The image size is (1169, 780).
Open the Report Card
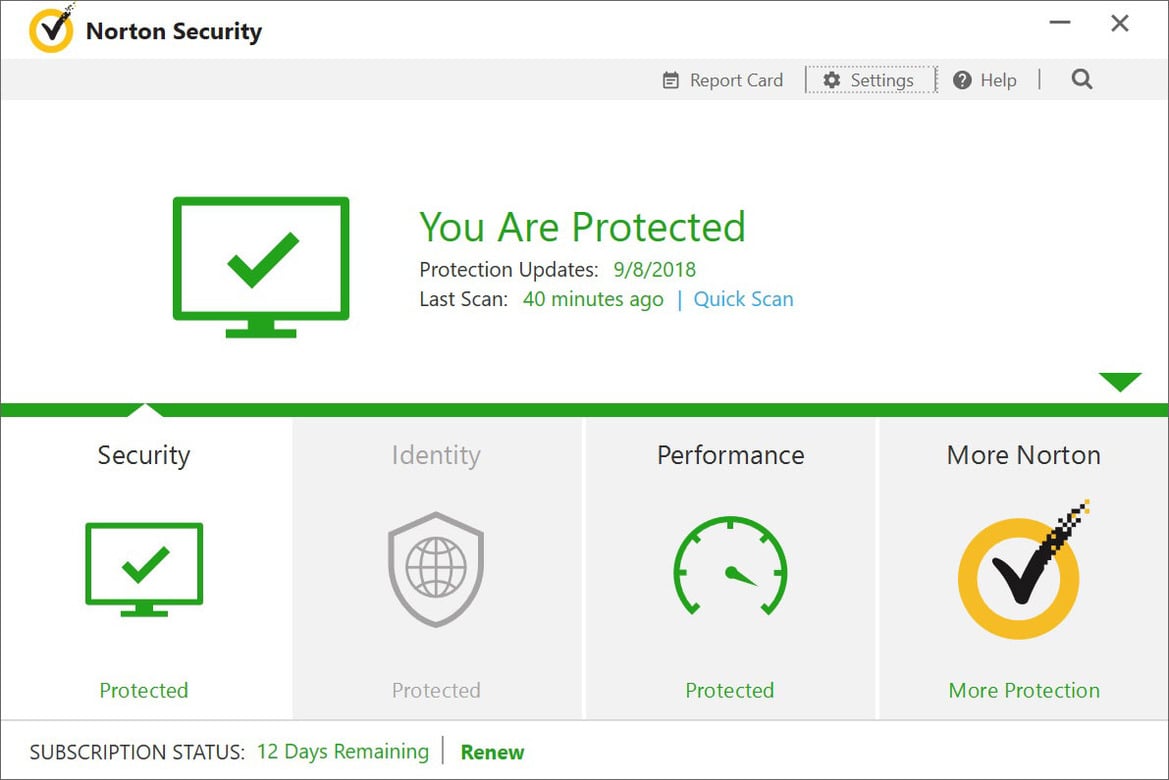(x=722, y=80)
